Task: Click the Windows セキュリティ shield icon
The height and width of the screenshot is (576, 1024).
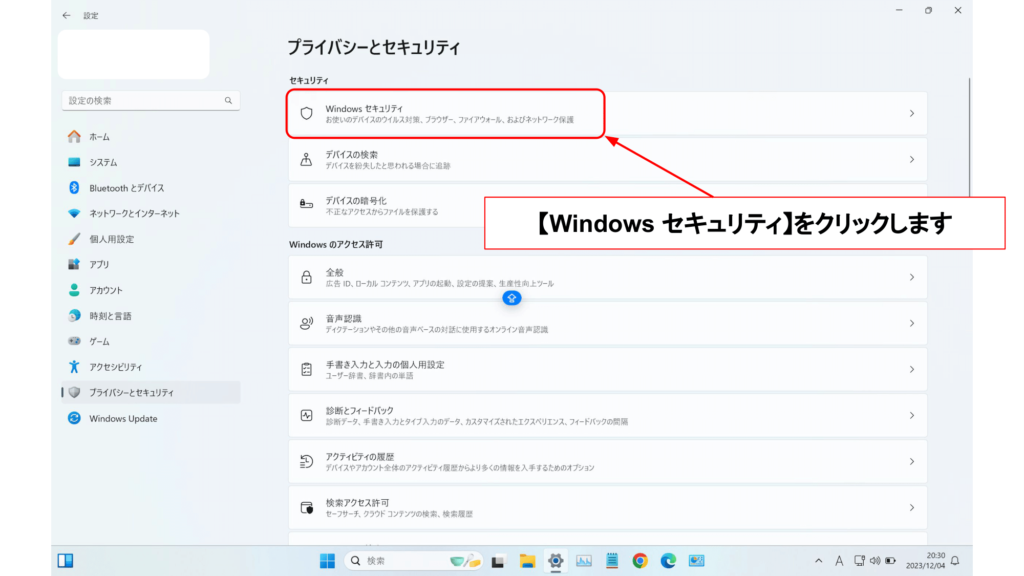Action: coord(307,114)
